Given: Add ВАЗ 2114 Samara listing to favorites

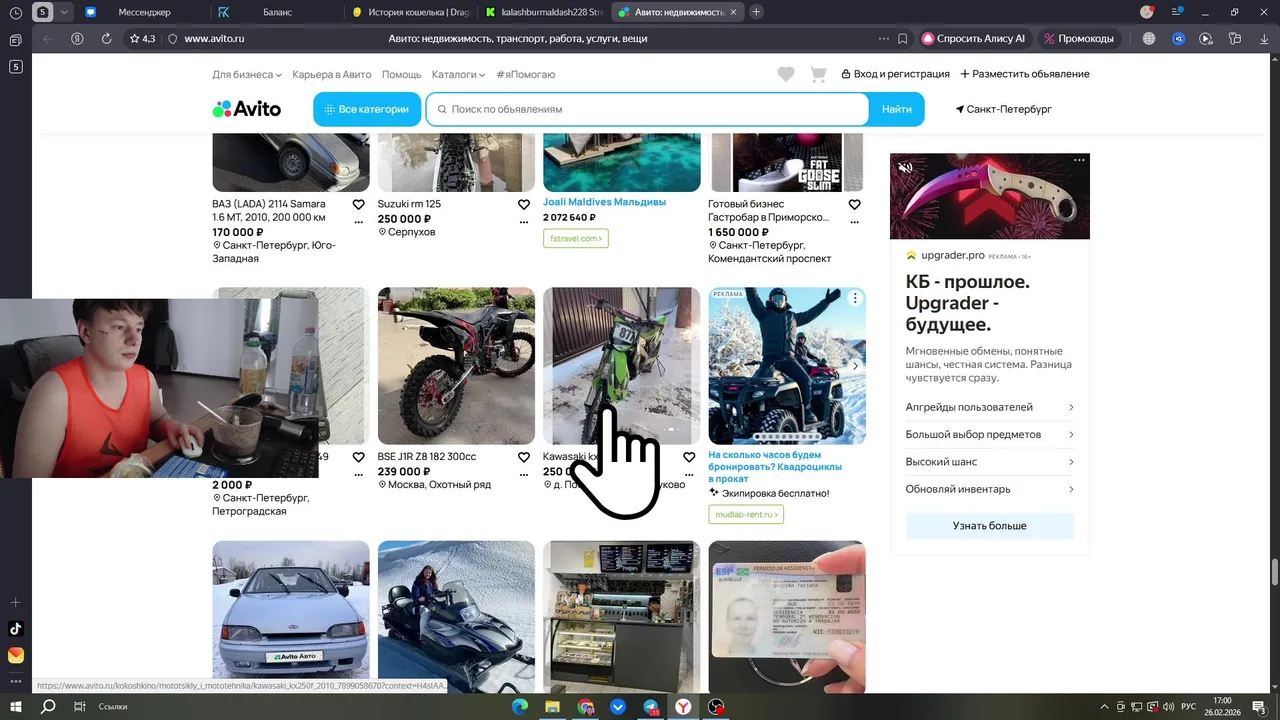Looking at the screenshot, I should coord(358,204).
